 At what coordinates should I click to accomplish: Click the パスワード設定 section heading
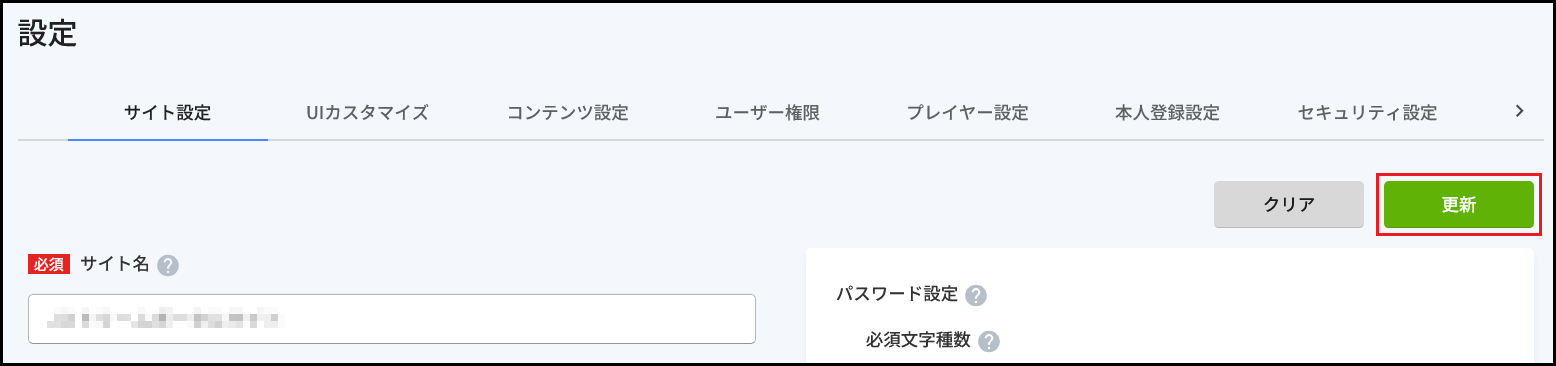[897, 294]
